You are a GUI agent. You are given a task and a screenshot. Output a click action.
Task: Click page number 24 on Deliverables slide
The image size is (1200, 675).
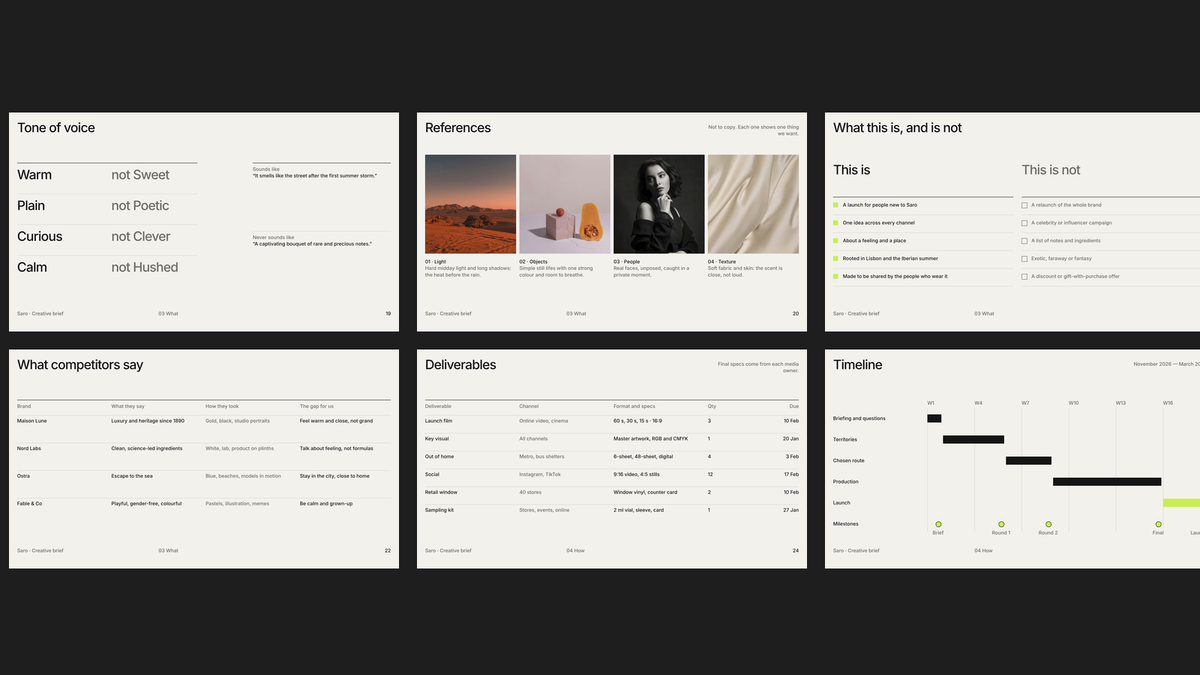(x=796, y=551)
